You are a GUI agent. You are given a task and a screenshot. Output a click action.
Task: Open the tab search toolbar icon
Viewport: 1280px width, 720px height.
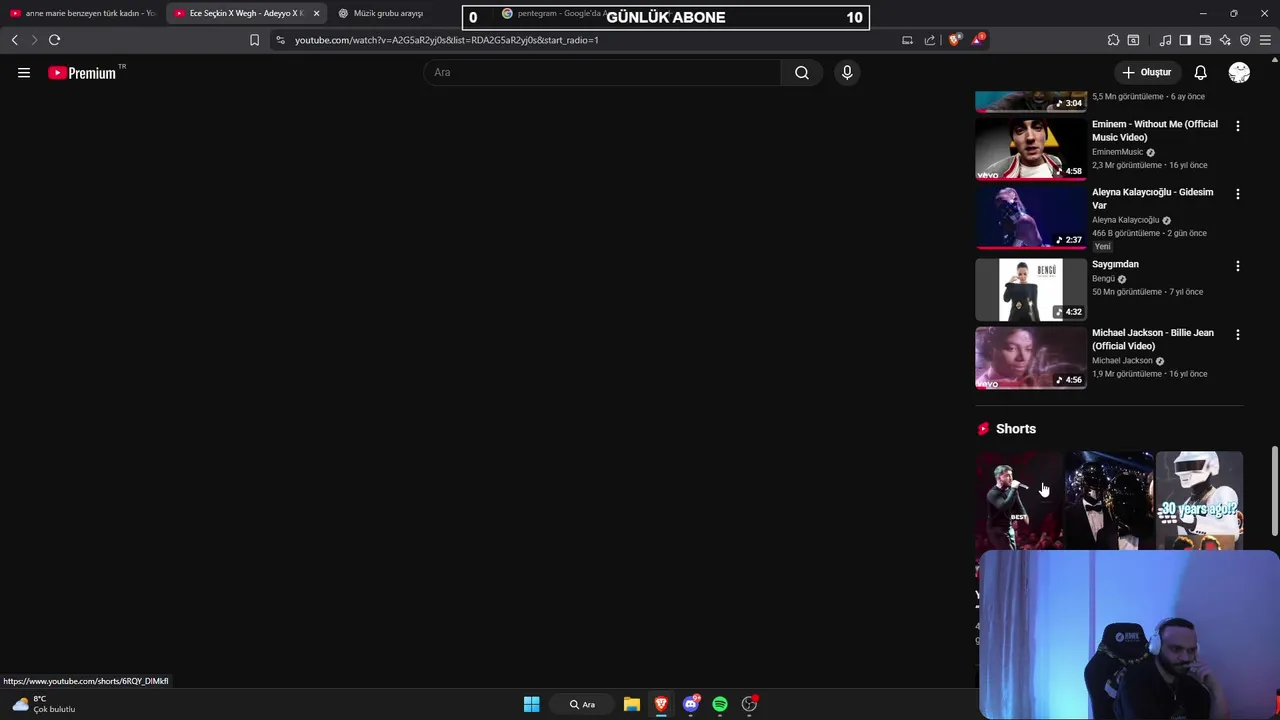click(1133, 40)
